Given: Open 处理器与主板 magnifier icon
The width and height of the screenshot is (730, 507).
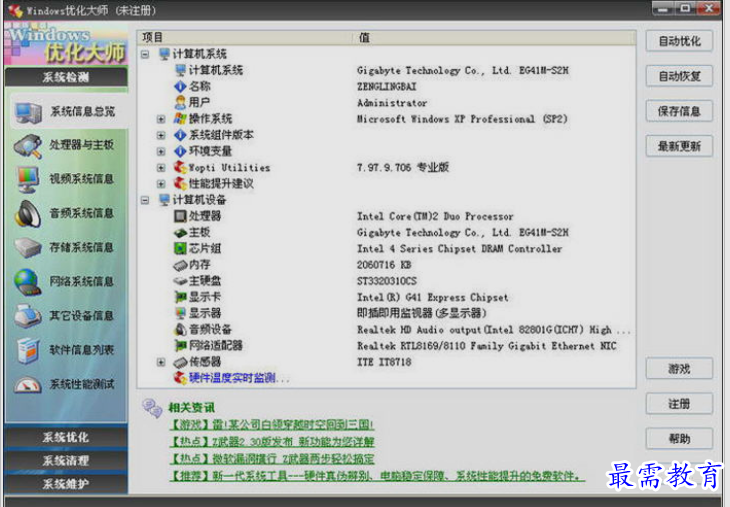Looking at the screenshot, I should (x=28, y=146).
